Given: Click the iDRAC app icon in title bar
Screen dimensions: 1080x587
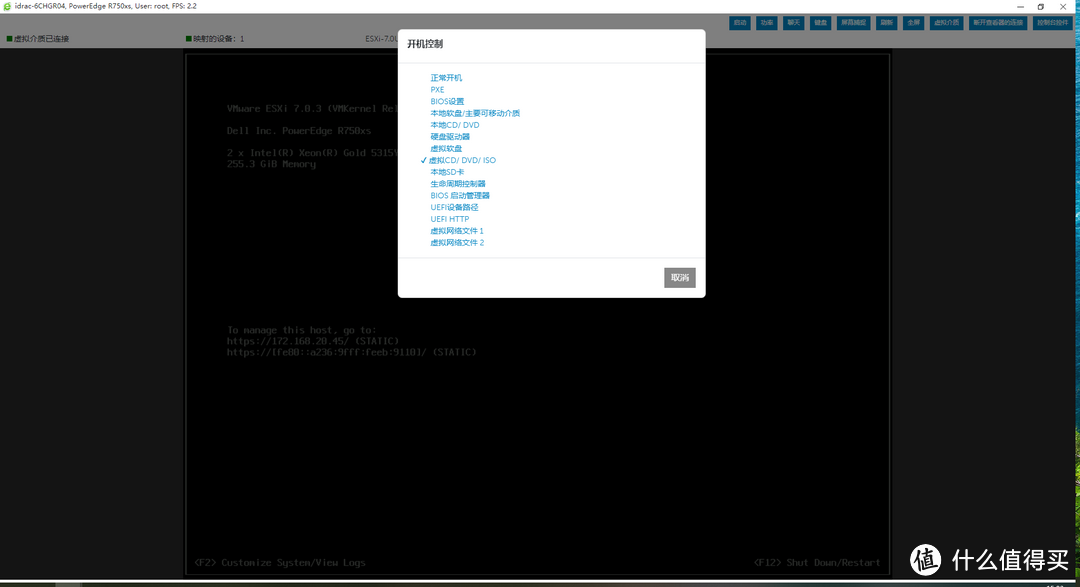Looking at the screenshot, I should click(x=7, y=6).
